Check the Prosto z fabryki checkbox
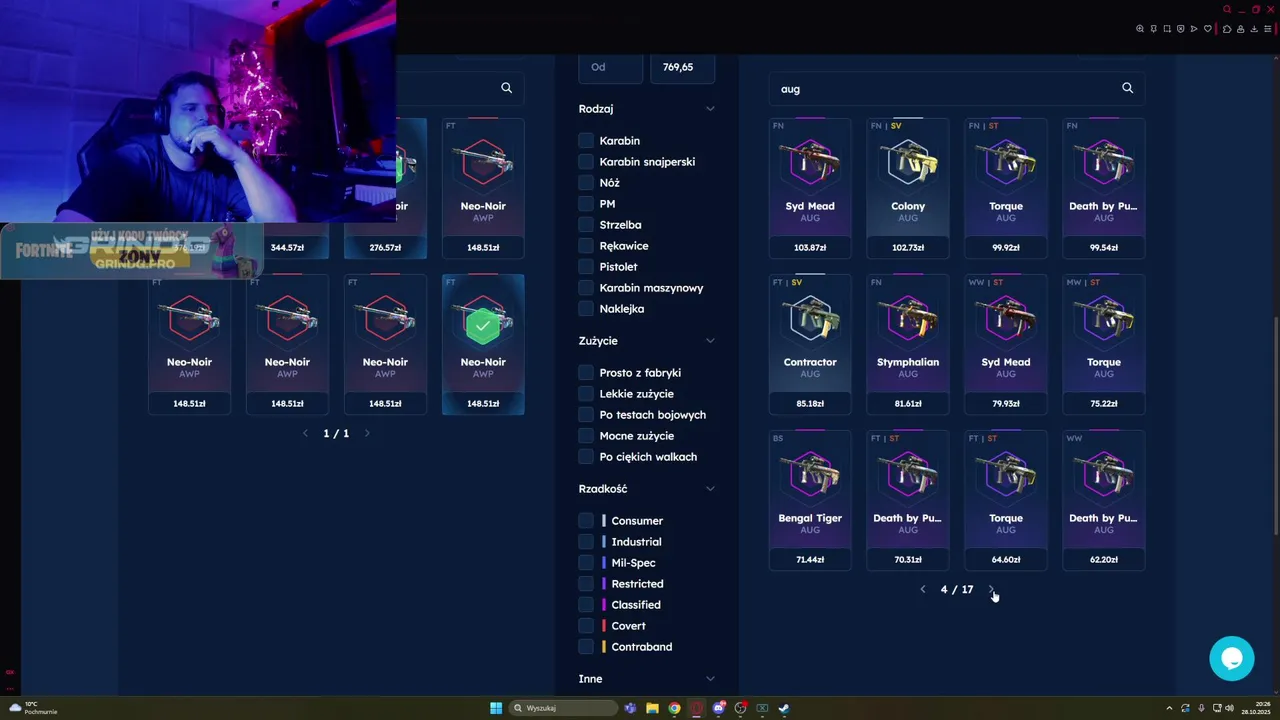The image size is (1280, 720). click(x=586, y=373)
